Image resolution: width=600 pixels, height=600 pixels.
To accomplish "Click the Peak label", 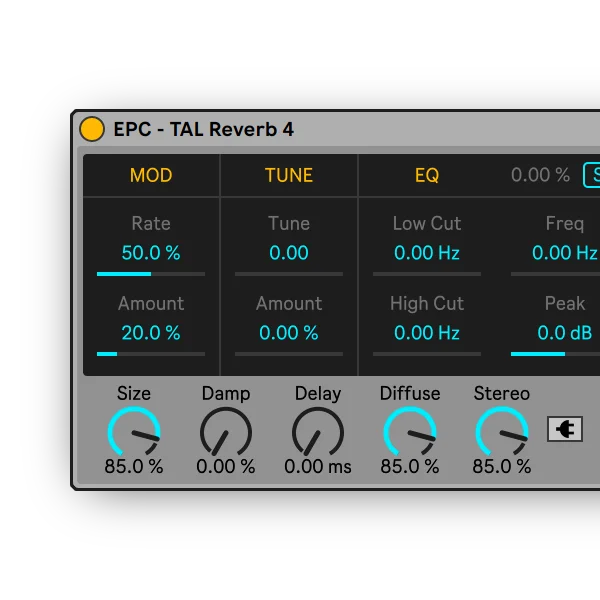I will [565, 303].
